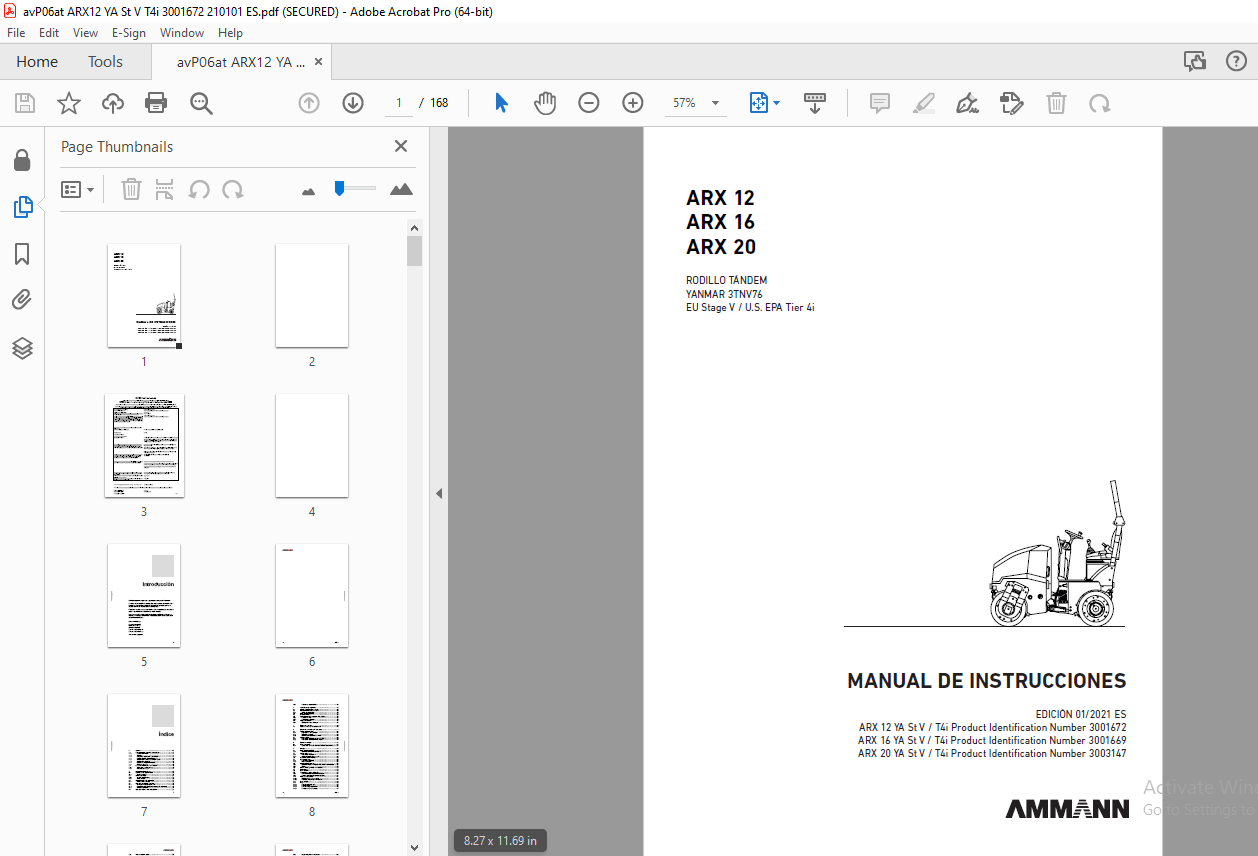Open the Sign document pen tool
The image size is (1258, 856).
[967, 103]
